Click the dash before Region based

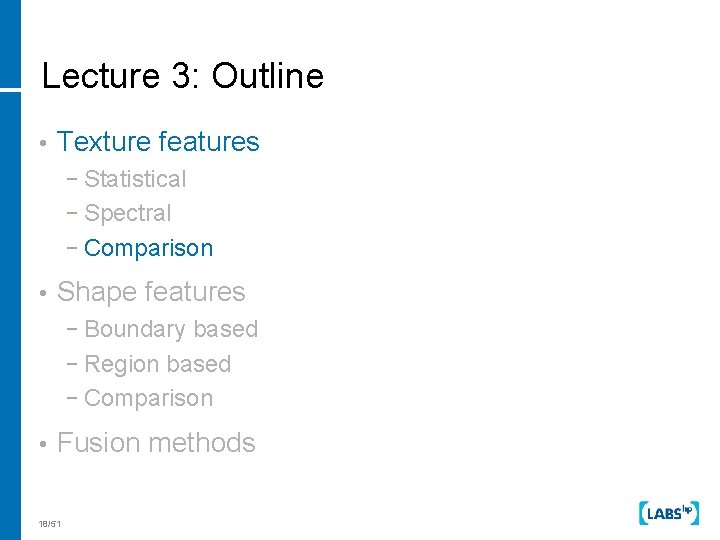click(76, 365)
